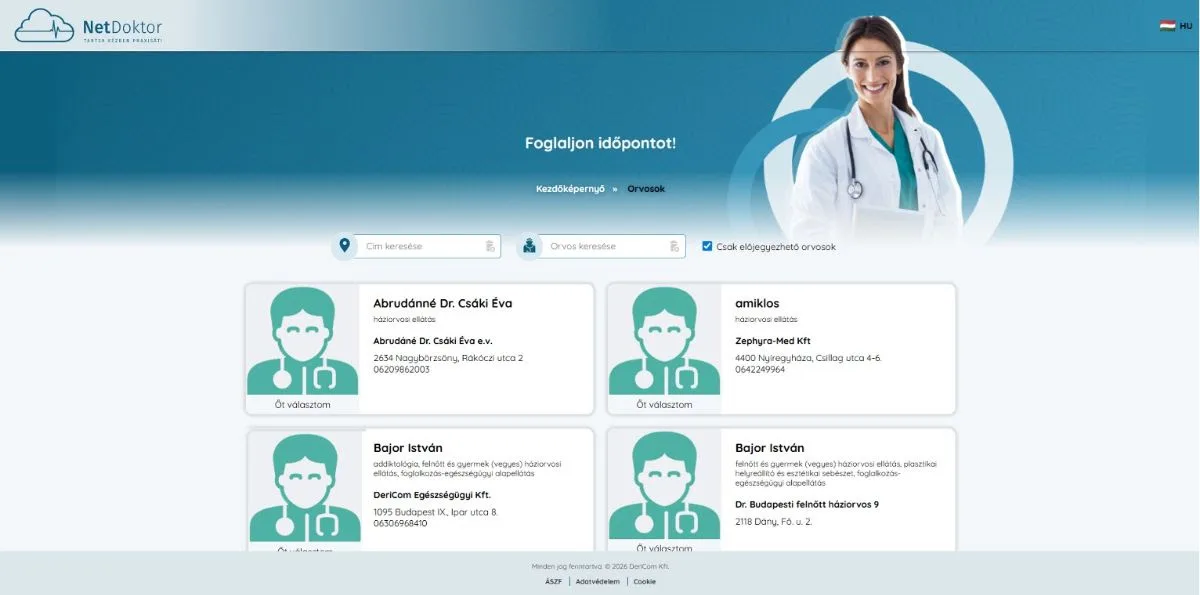1200x595 pixels.
Task: Open the NetDoktor logo home link
Action: 88,26
